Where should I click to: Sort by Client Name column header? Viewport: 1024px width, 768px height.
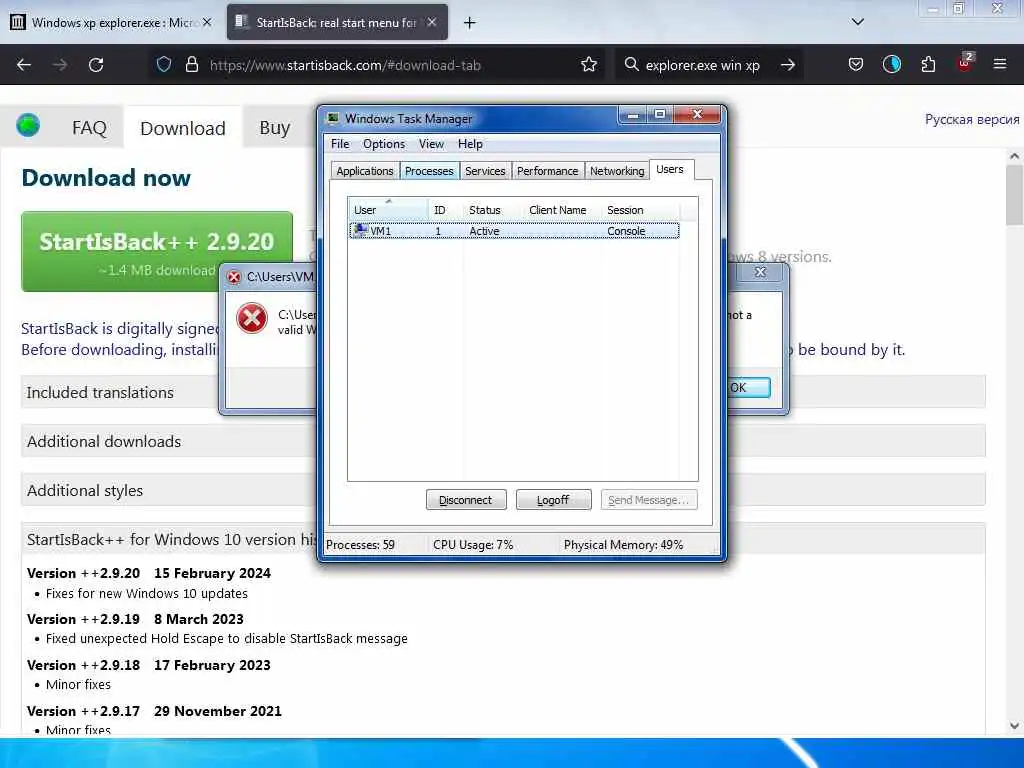click(x=562, y=210)
